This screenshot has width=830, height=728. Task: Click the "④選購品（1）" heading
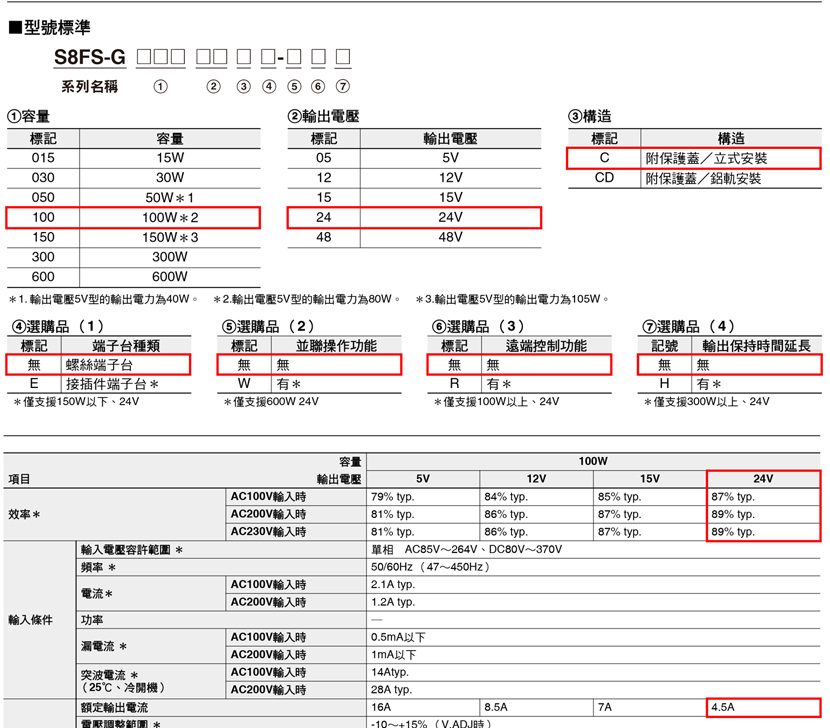pos(57,326)
